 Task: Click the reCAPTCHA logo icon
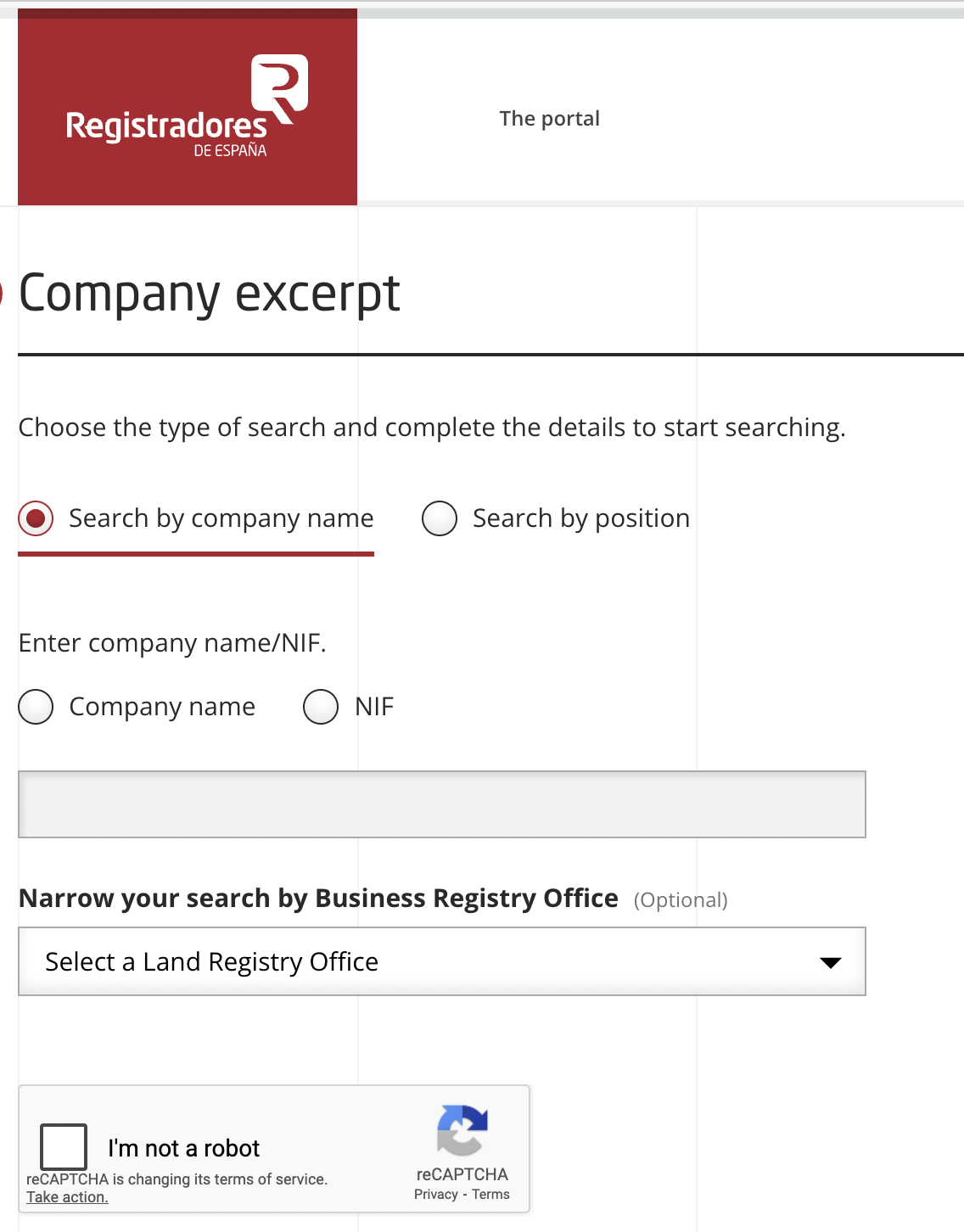(462, 1130)
